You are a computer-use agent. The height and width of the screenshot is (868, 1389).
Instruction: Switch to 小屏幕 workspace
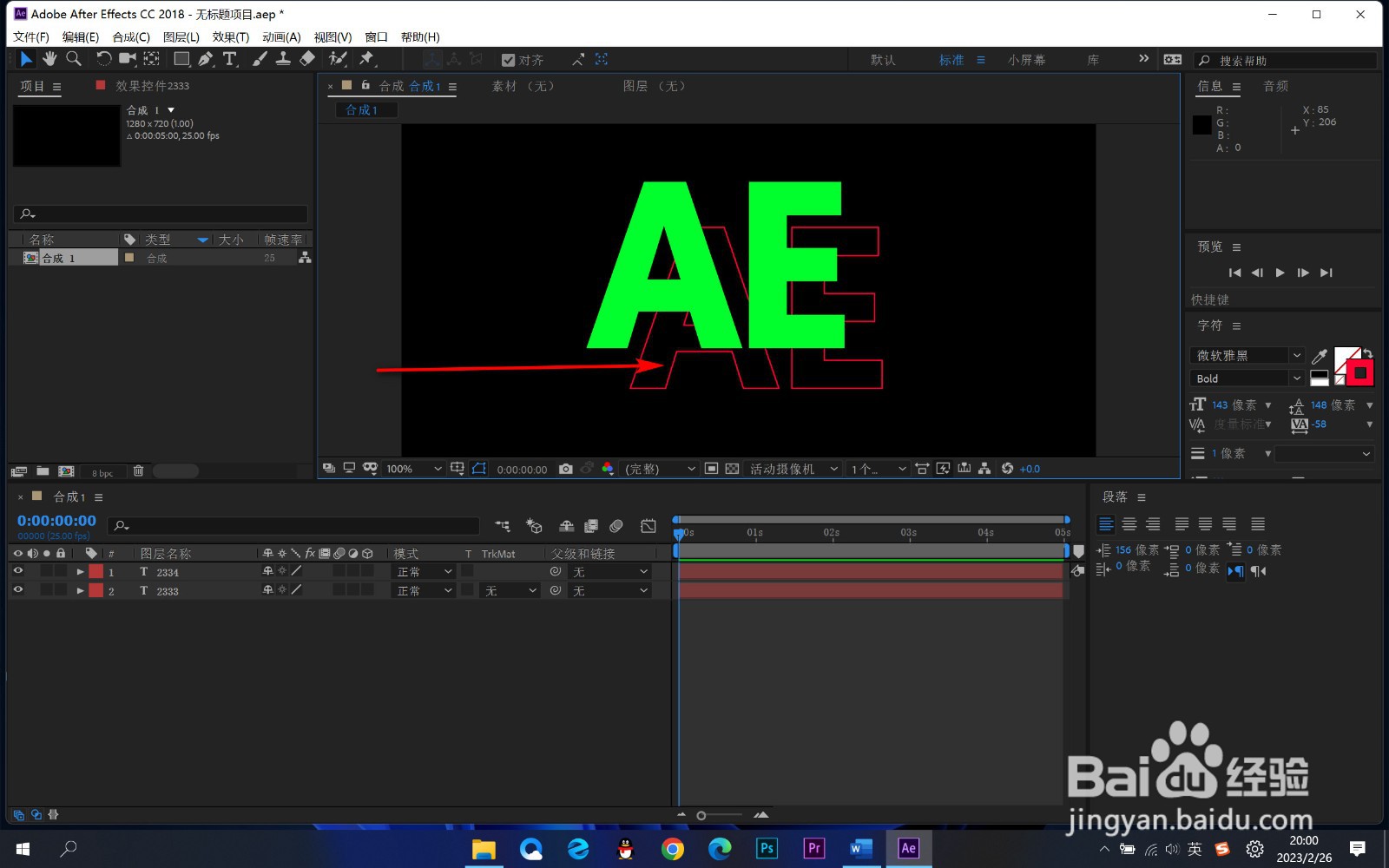pyautogui.click(x=1026, y=60)
